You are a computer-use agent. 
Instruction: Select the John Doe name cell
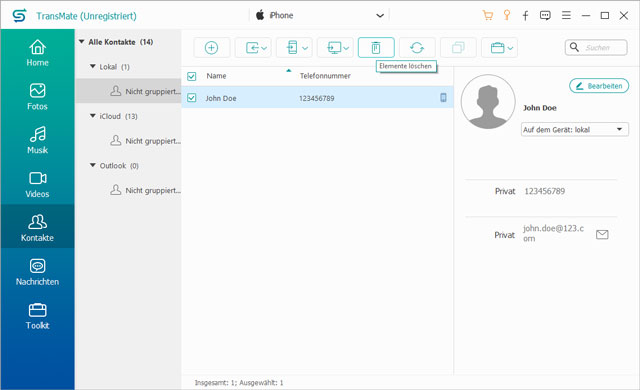(x=221, y=98)
